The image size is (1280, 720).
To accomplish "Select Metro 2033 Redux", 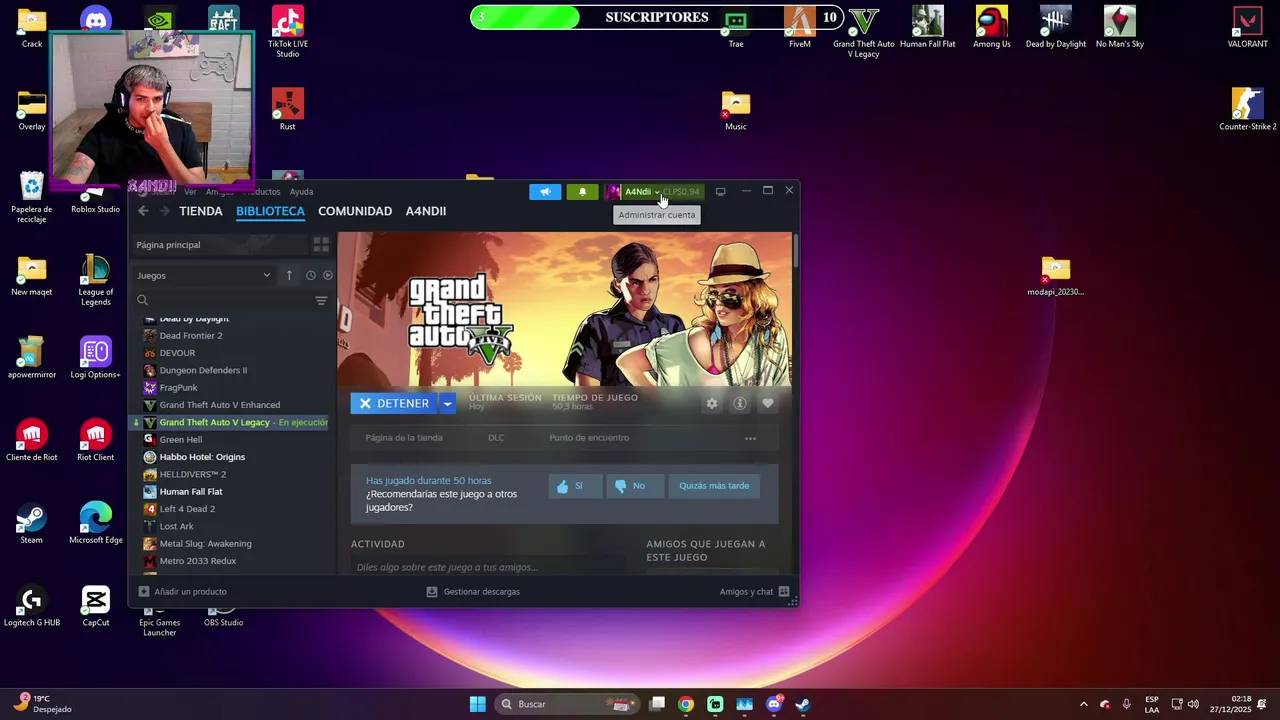I will [x=197, y=561].
